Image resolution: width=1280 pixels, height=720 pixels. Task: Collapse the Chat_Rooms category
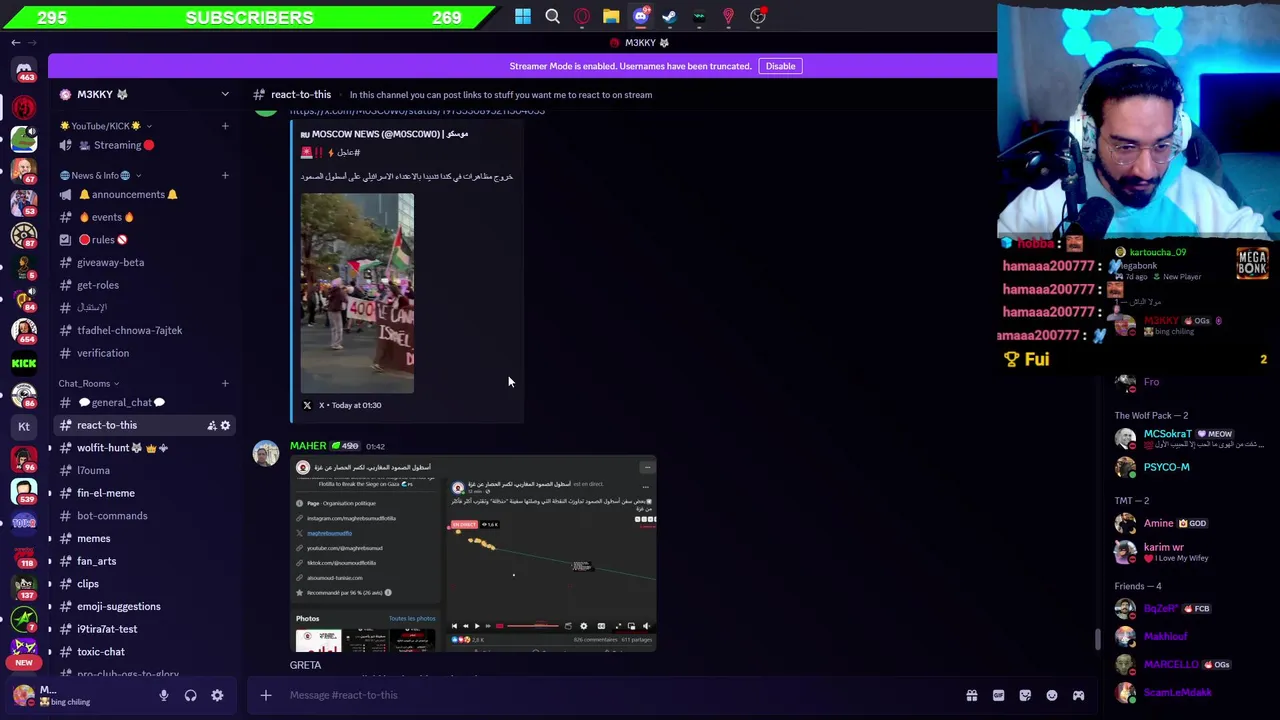pyautogui.click(x=89, y=383)
